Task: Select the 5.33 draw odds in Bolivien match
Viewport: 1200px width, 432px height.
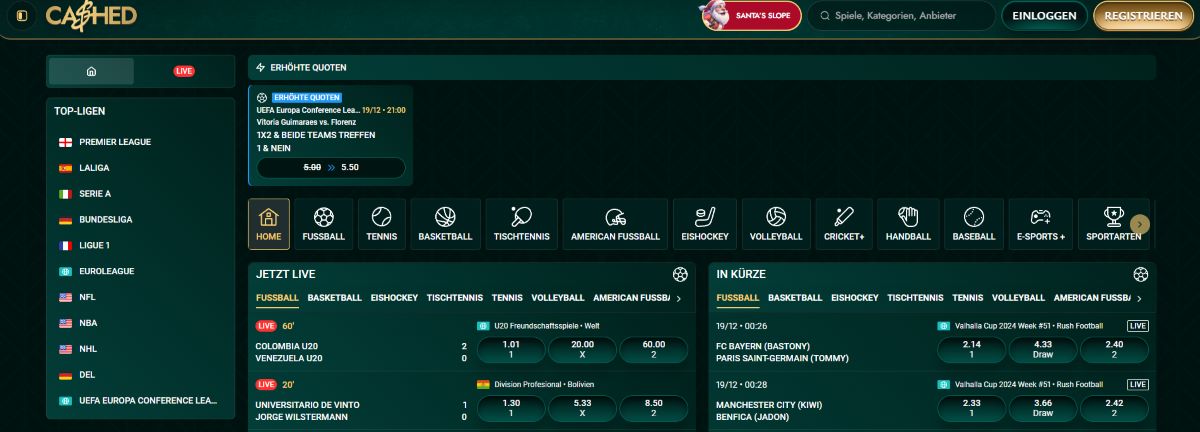Action: click(582, 408)
